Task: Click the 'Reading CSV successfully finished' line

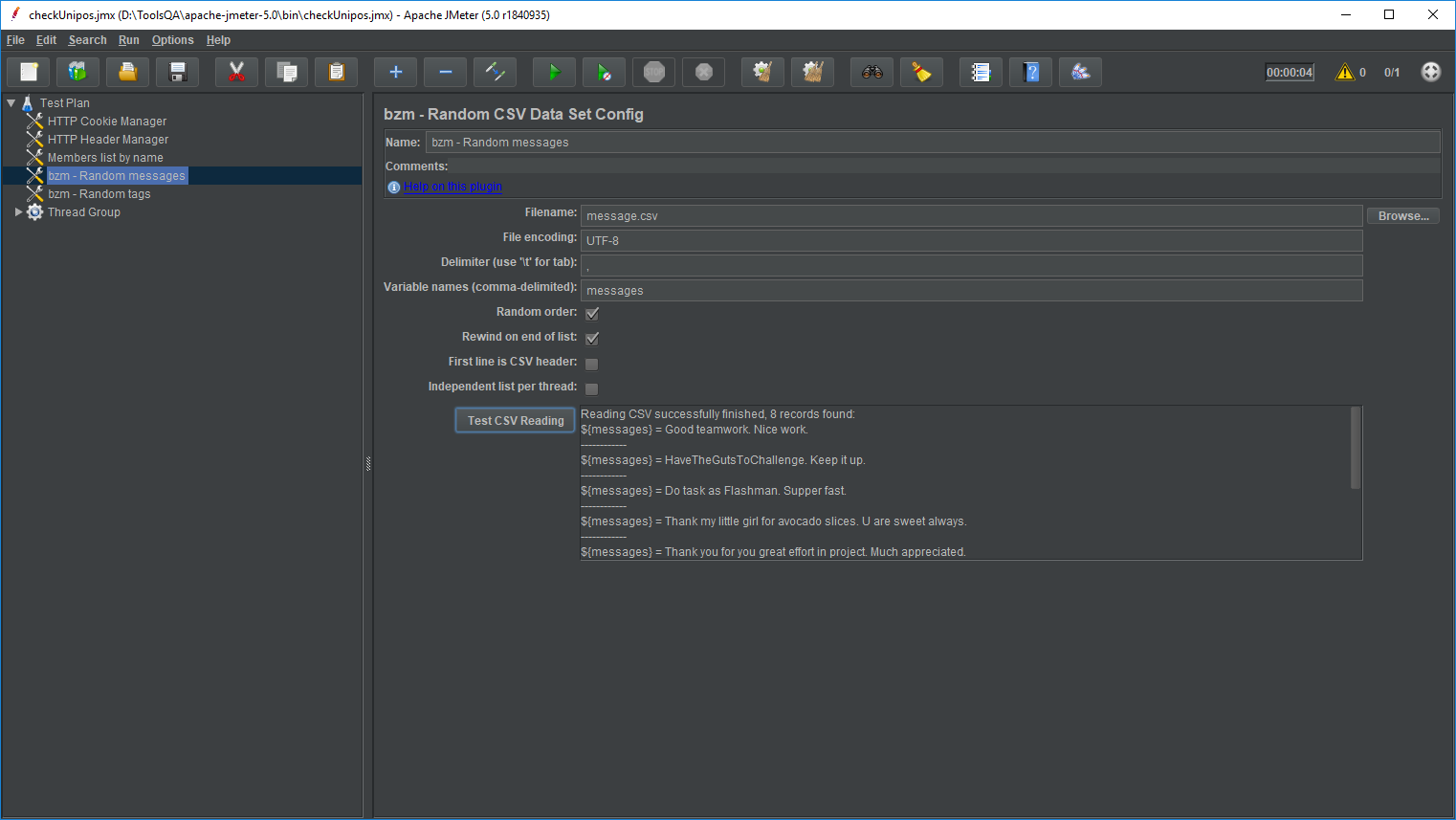Action: tap(717, 414)
